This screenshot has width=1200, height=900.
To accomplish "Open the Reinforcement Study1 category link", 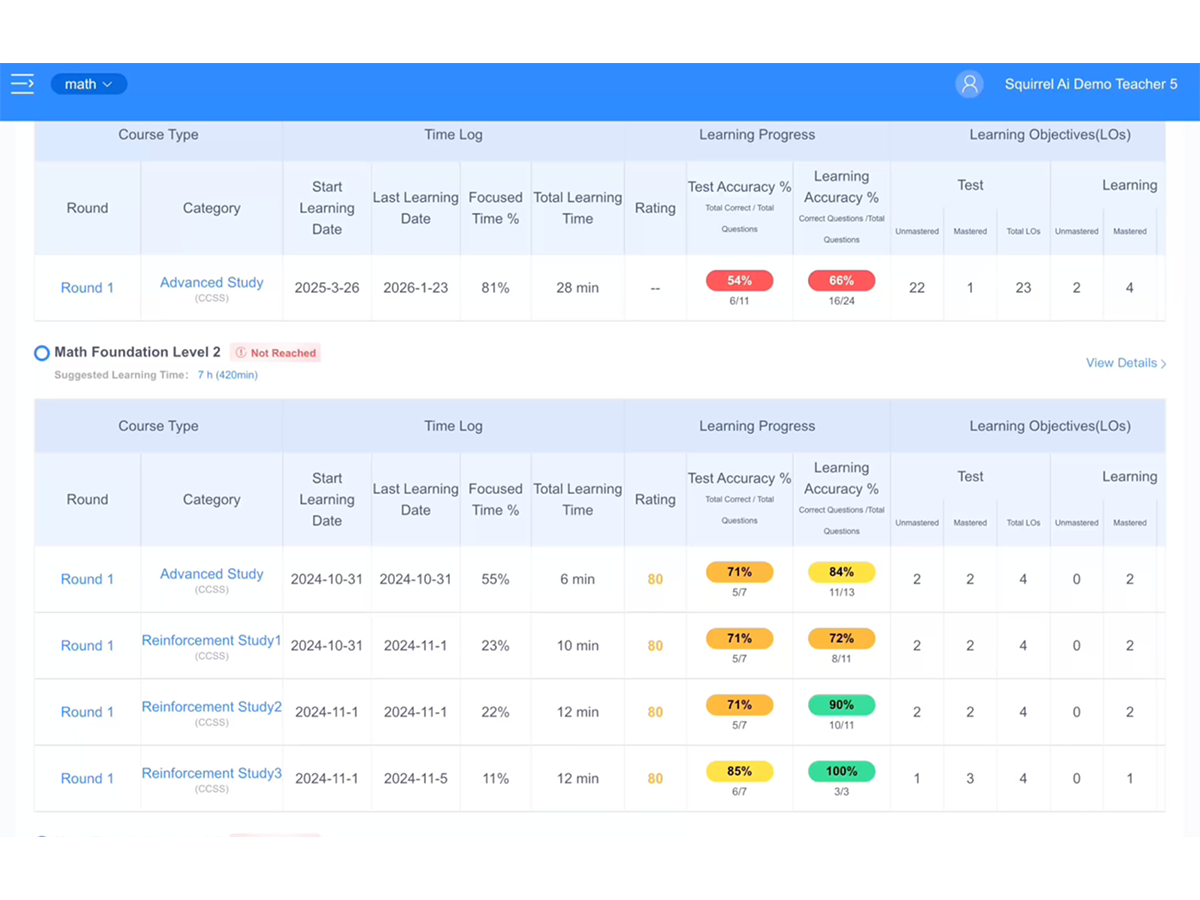I will [211, 640].
